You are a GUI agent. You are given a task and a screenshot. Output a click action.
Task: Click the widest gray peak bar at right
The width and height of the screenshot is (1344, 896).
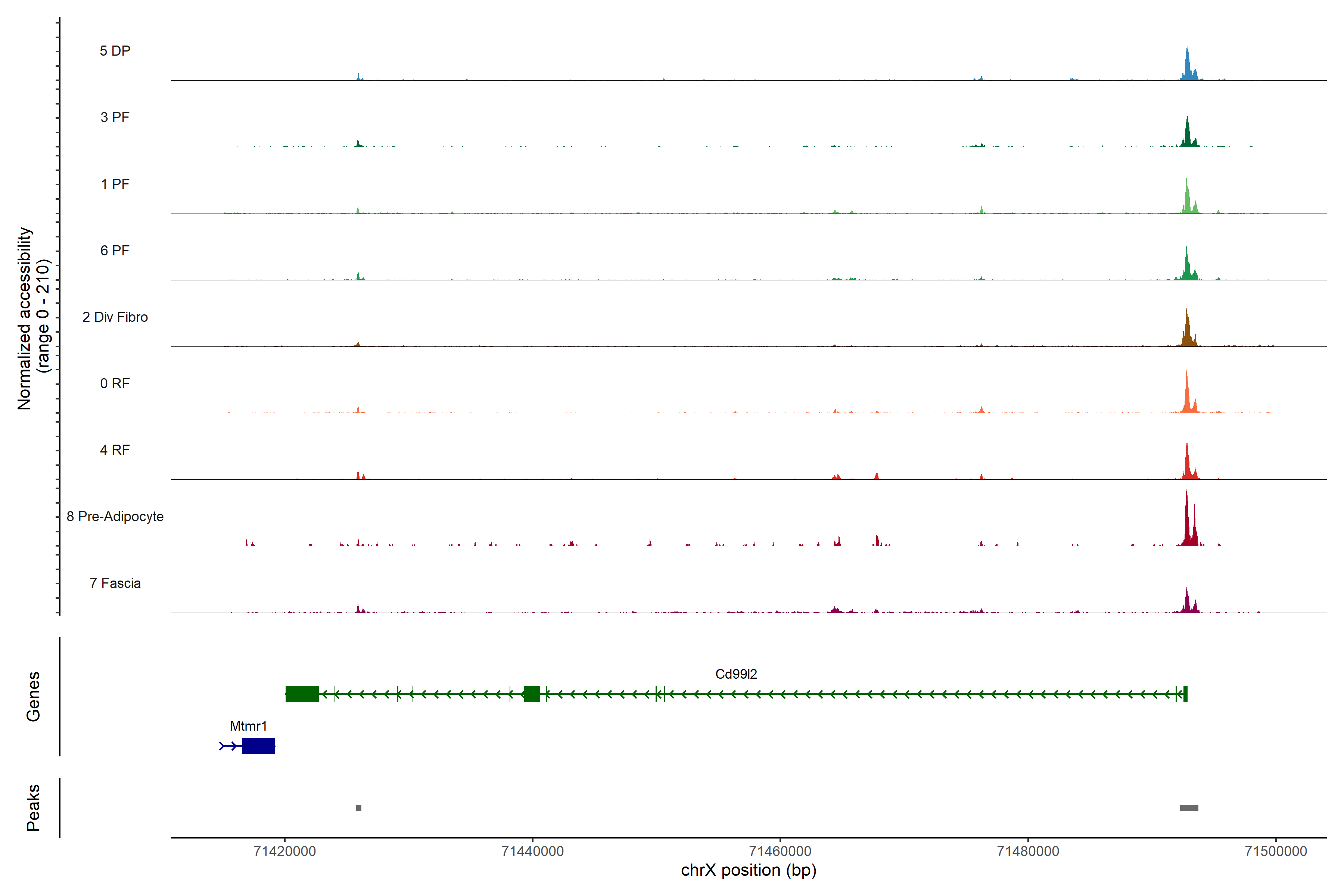point(1189,808)
